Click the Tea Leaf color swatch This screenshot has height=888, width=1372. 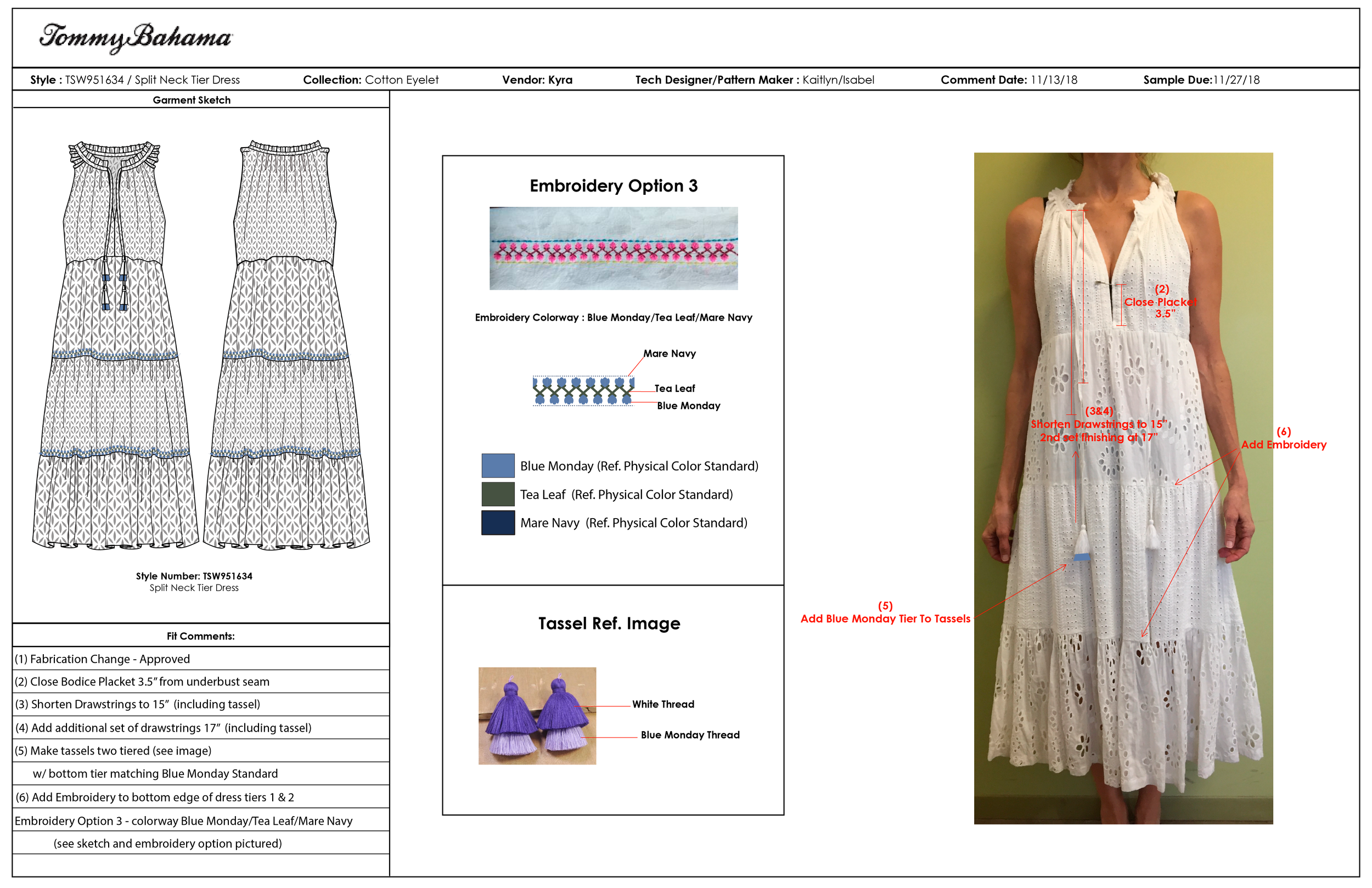[498, 494]
